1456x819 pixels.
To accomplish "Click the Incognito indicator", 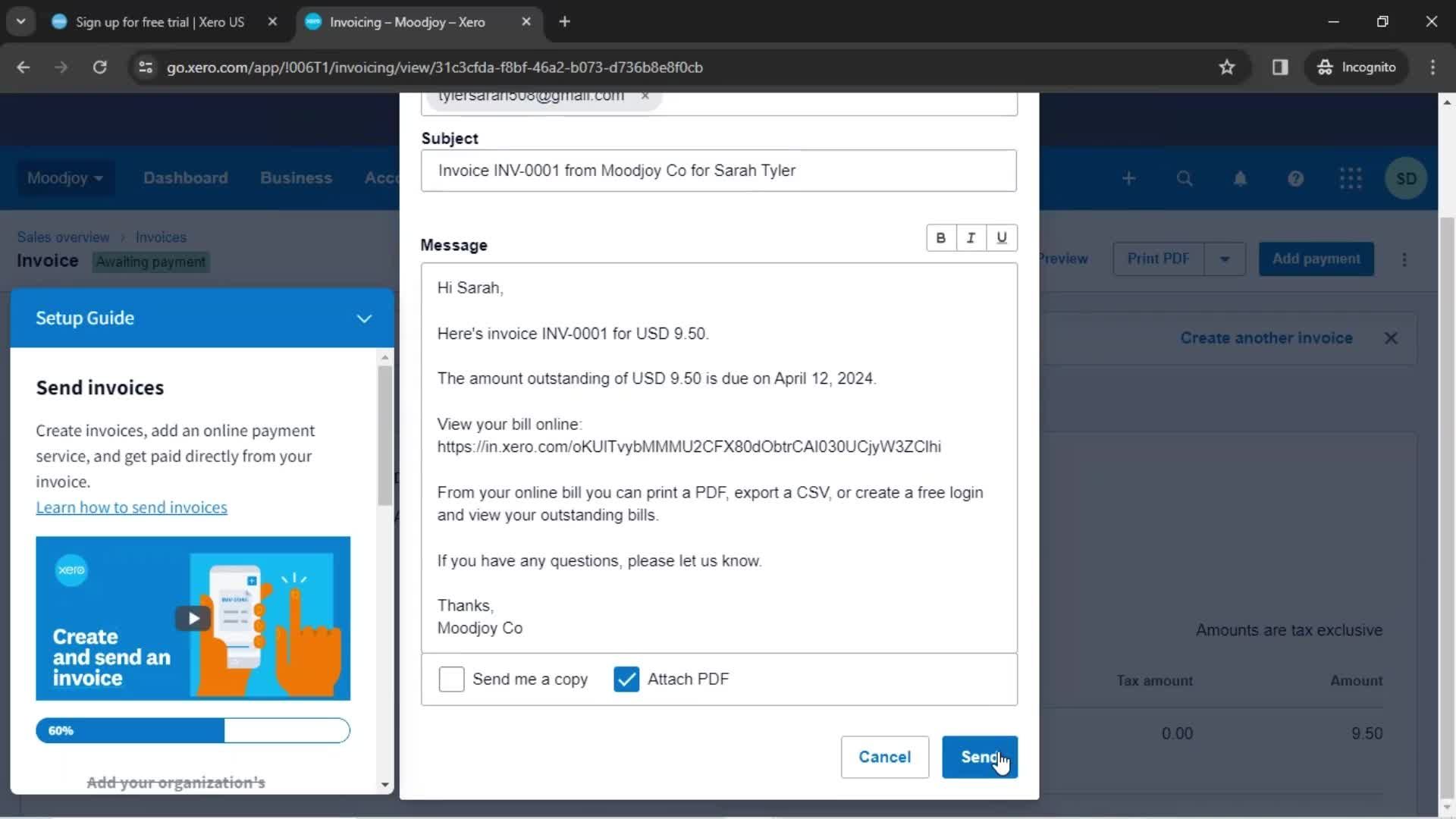I will (1357, 67).
